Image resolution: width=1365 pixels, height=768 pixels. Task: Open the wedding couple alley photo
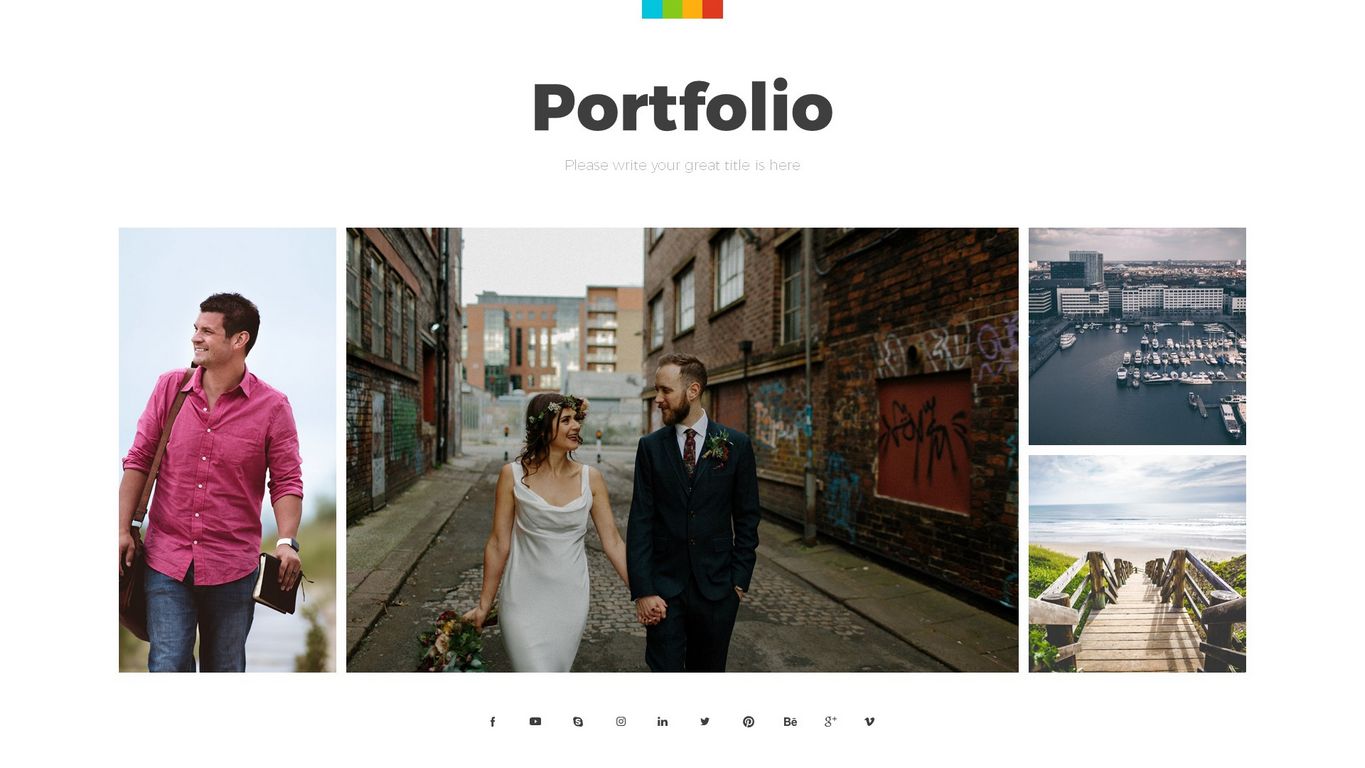[x=682, y=450]
